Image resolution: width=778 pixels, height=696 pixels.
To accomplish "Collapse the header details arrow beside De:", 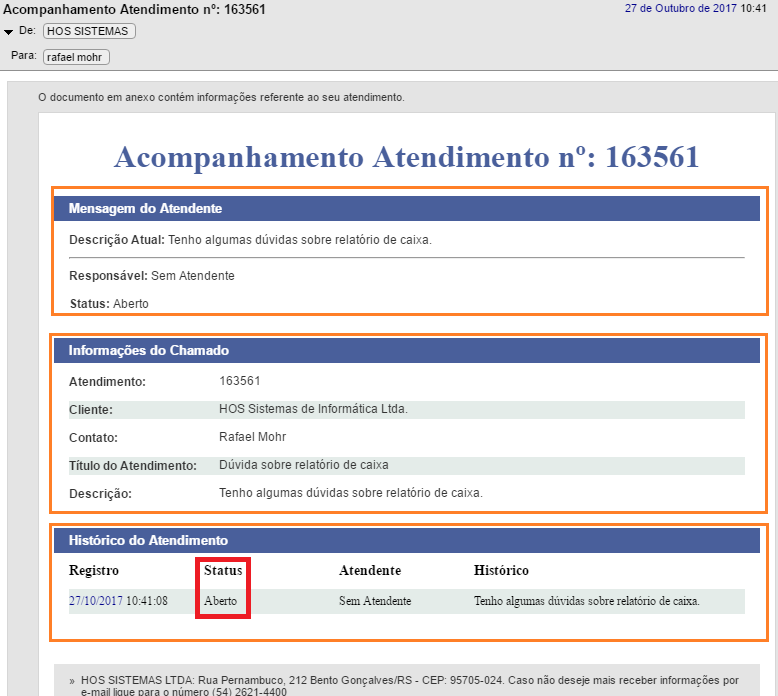I will (9, 32).
